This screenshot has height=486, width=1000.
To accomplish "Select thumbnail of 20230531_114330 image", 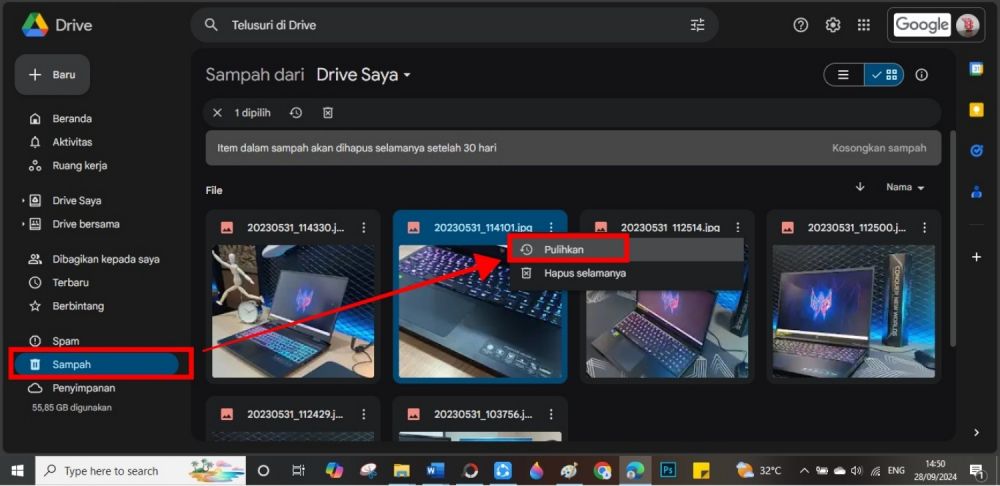I will click(293, 311).
